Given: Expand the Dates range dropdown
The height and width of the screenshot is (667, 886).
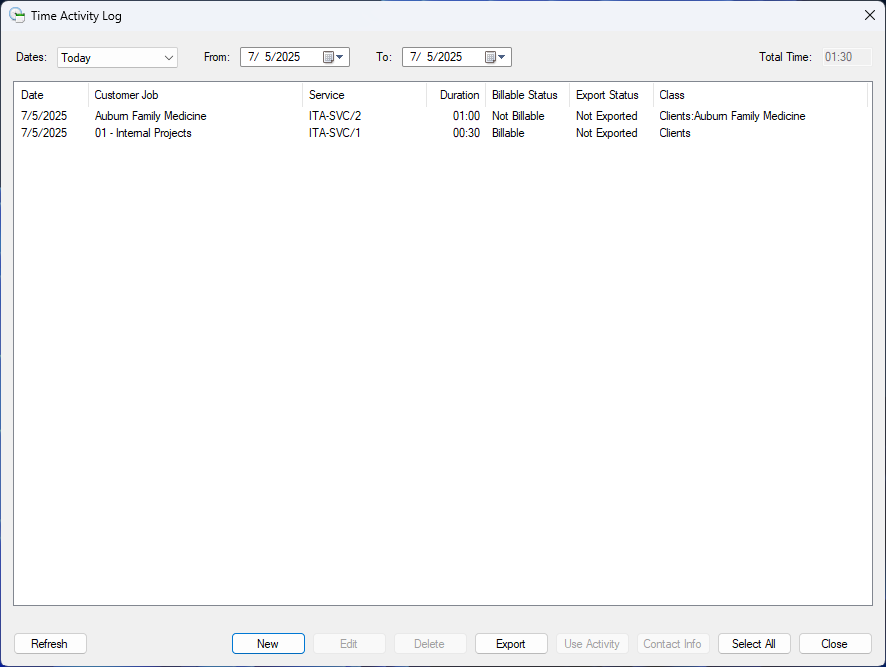Looking at the screenshot, I should (x=168, y=58).
